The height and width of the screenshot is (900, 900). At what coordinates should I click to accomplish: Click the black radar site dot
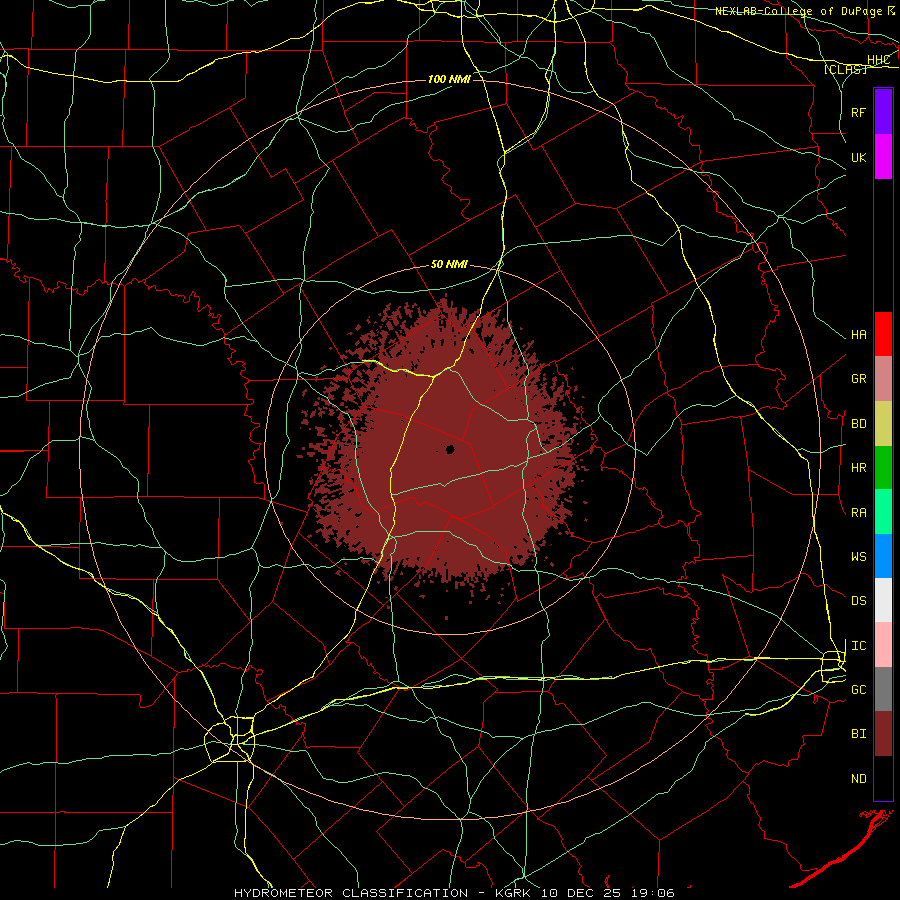pos(451,449)
